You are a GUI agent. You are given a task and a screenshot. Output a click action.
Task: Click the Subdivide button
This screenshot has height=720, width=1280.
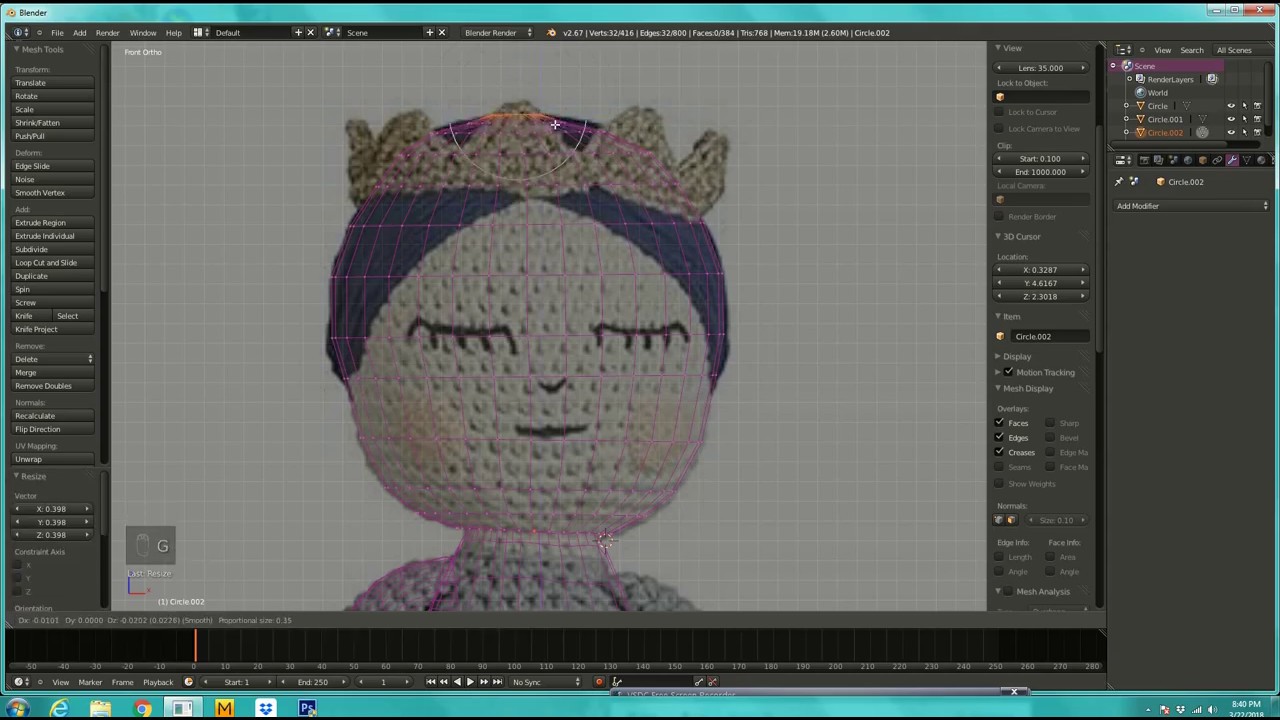point(54,249)
